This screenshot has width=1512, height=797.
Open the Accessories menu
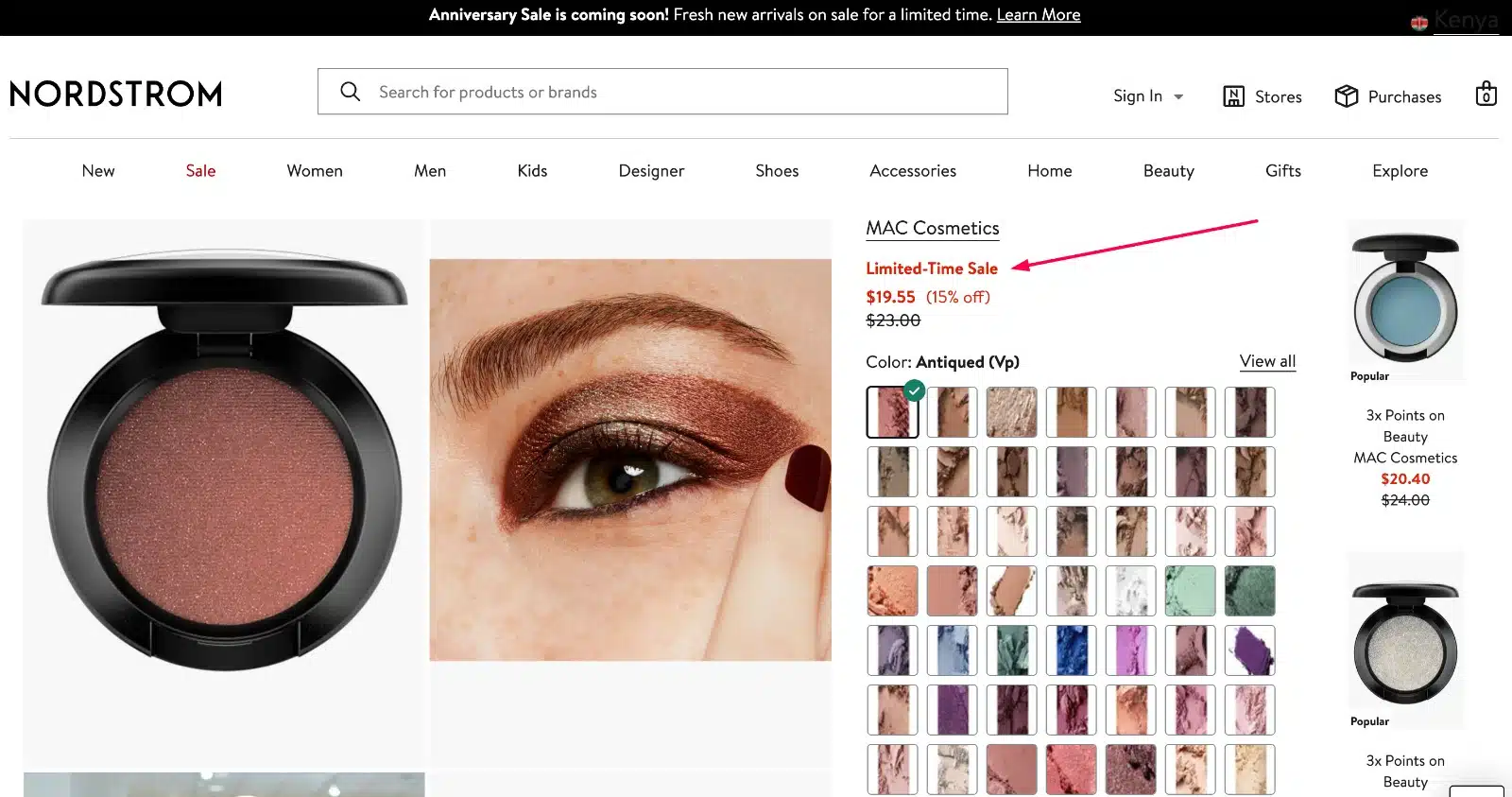click(913, 171)
